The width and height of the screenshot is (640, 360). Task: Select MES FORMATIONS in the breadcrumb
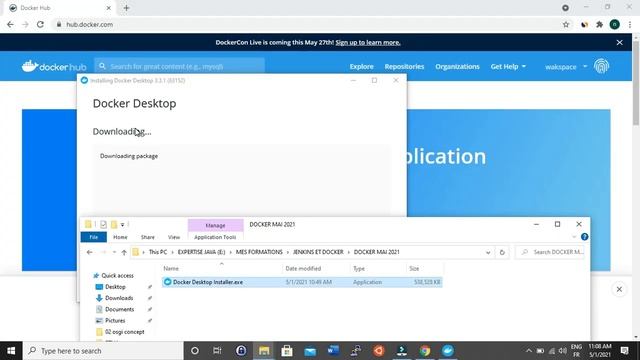pyautogui.click(x=259, y=252)
